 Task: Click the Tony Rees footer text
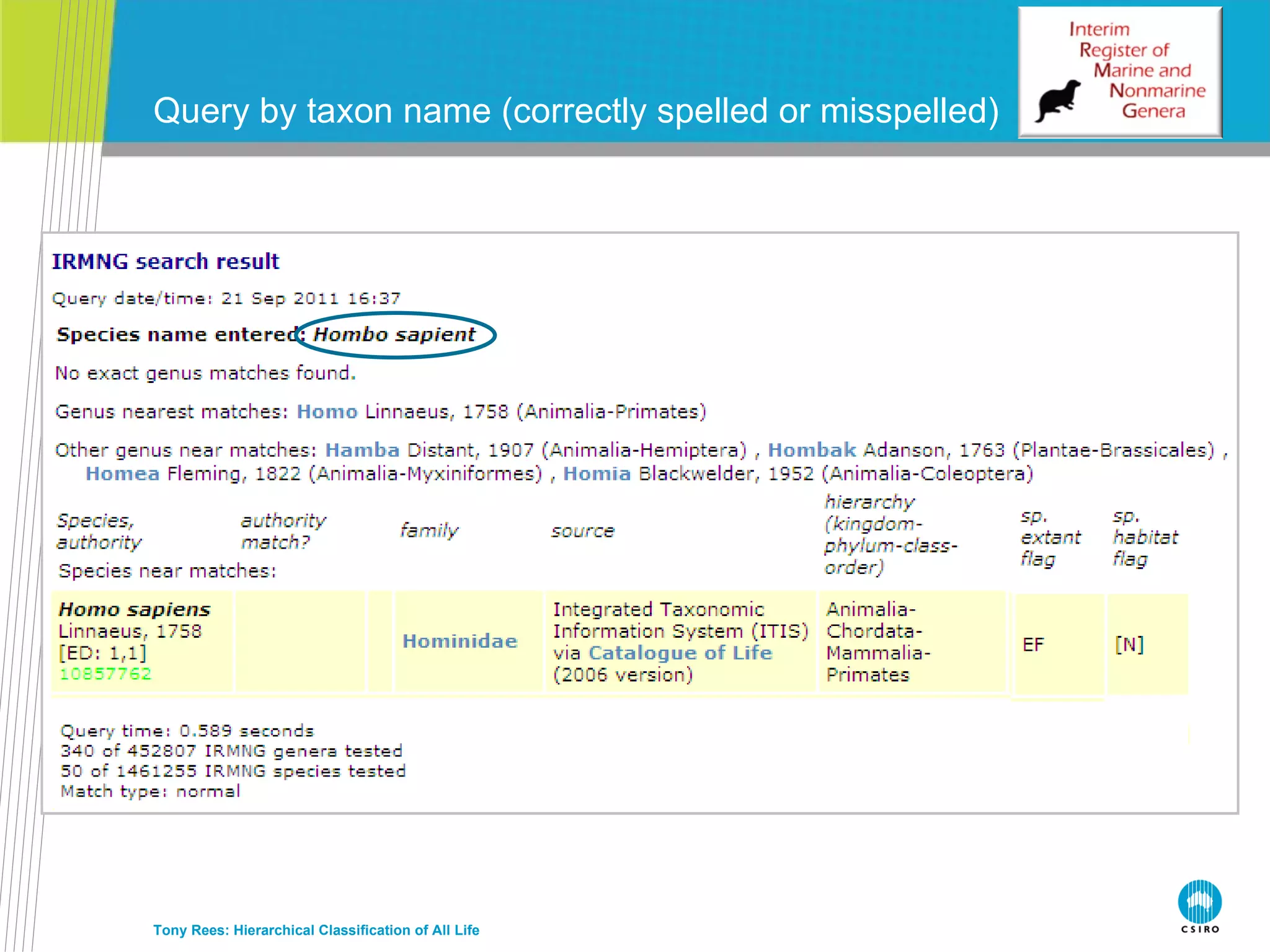pos(316,930)
